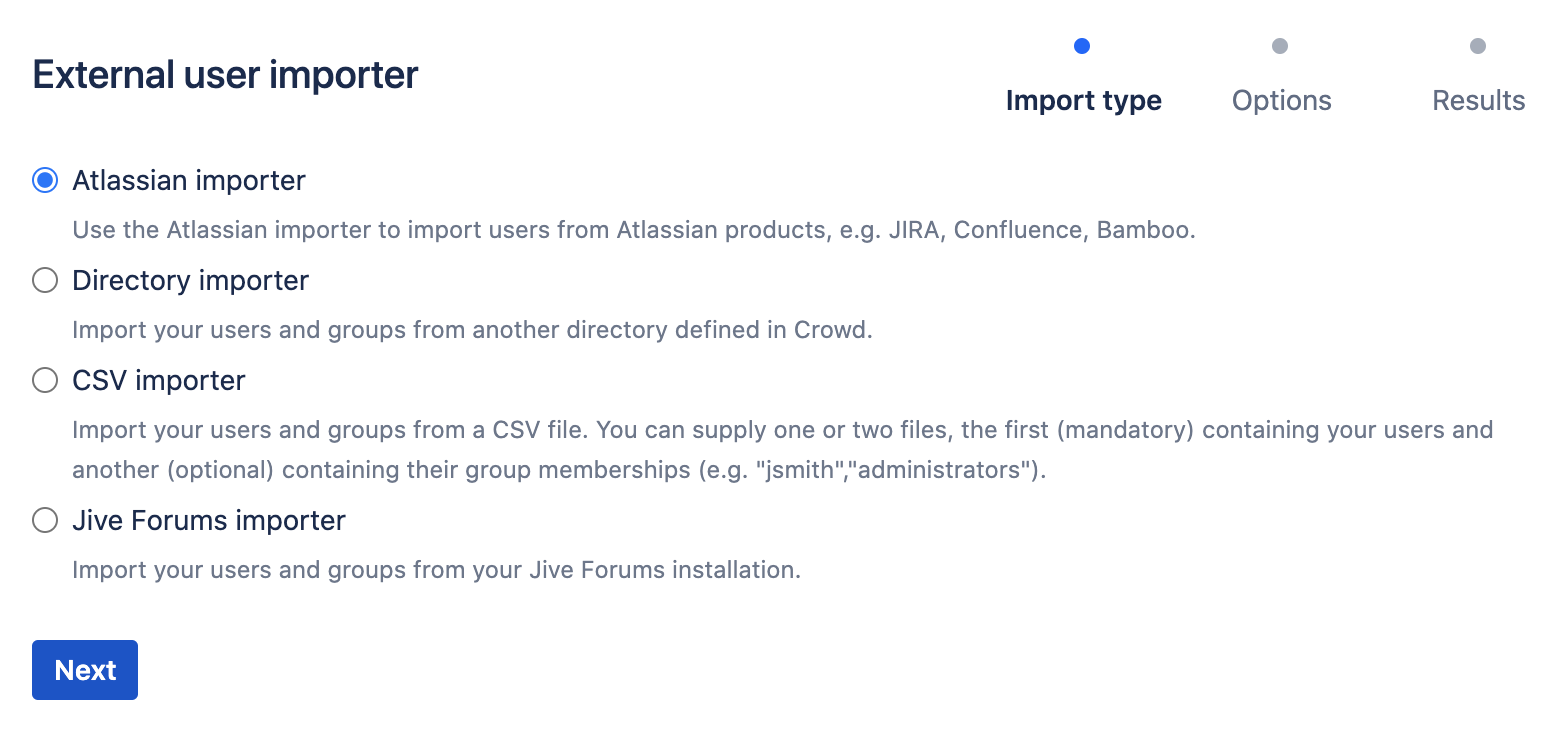Click the grey Options step dot
1566x748 pixels.
(x=1280, y=46)
